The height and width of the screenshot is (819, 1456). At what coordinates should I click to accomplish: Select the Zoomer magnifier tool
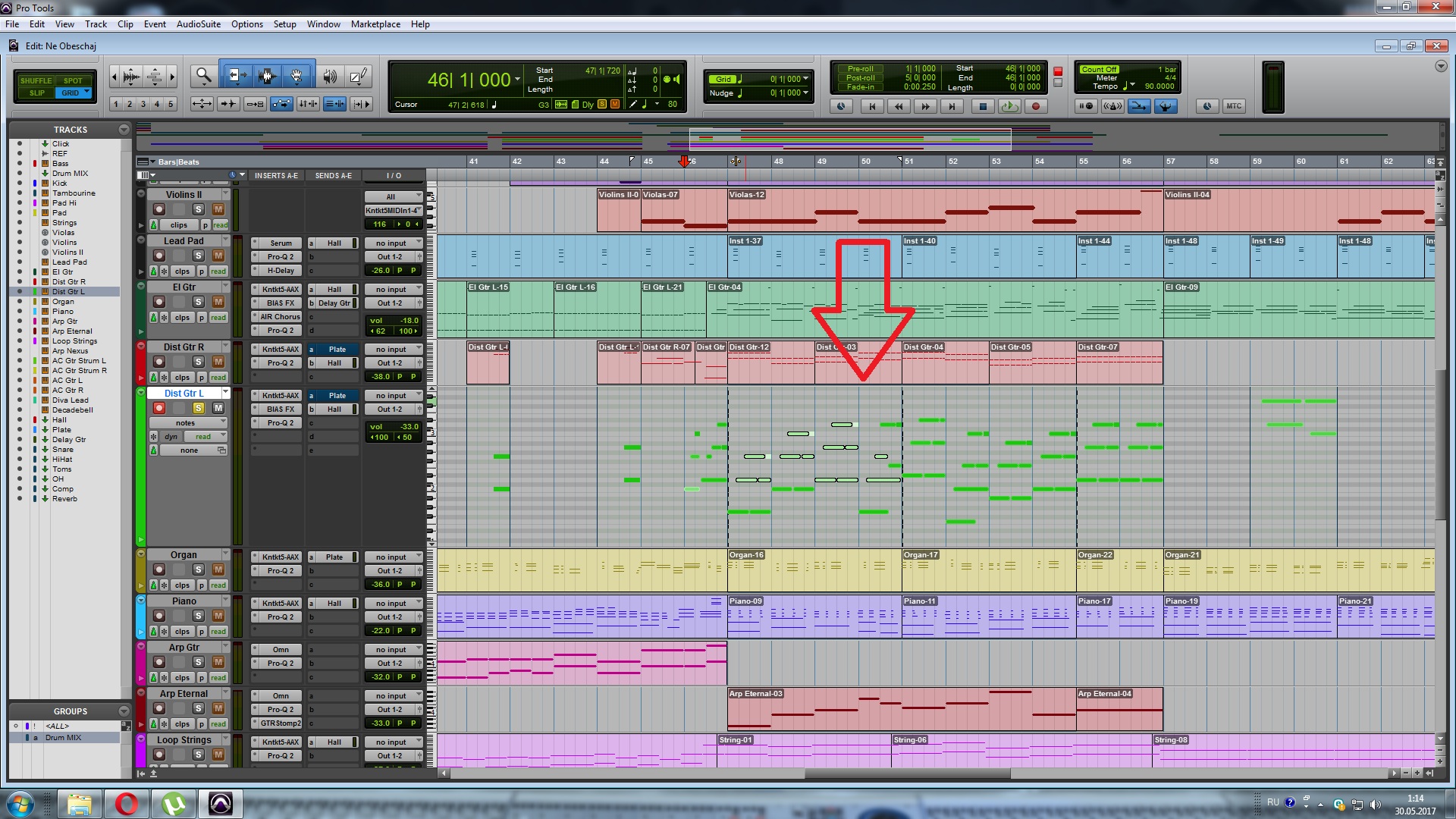coord(203,75)
